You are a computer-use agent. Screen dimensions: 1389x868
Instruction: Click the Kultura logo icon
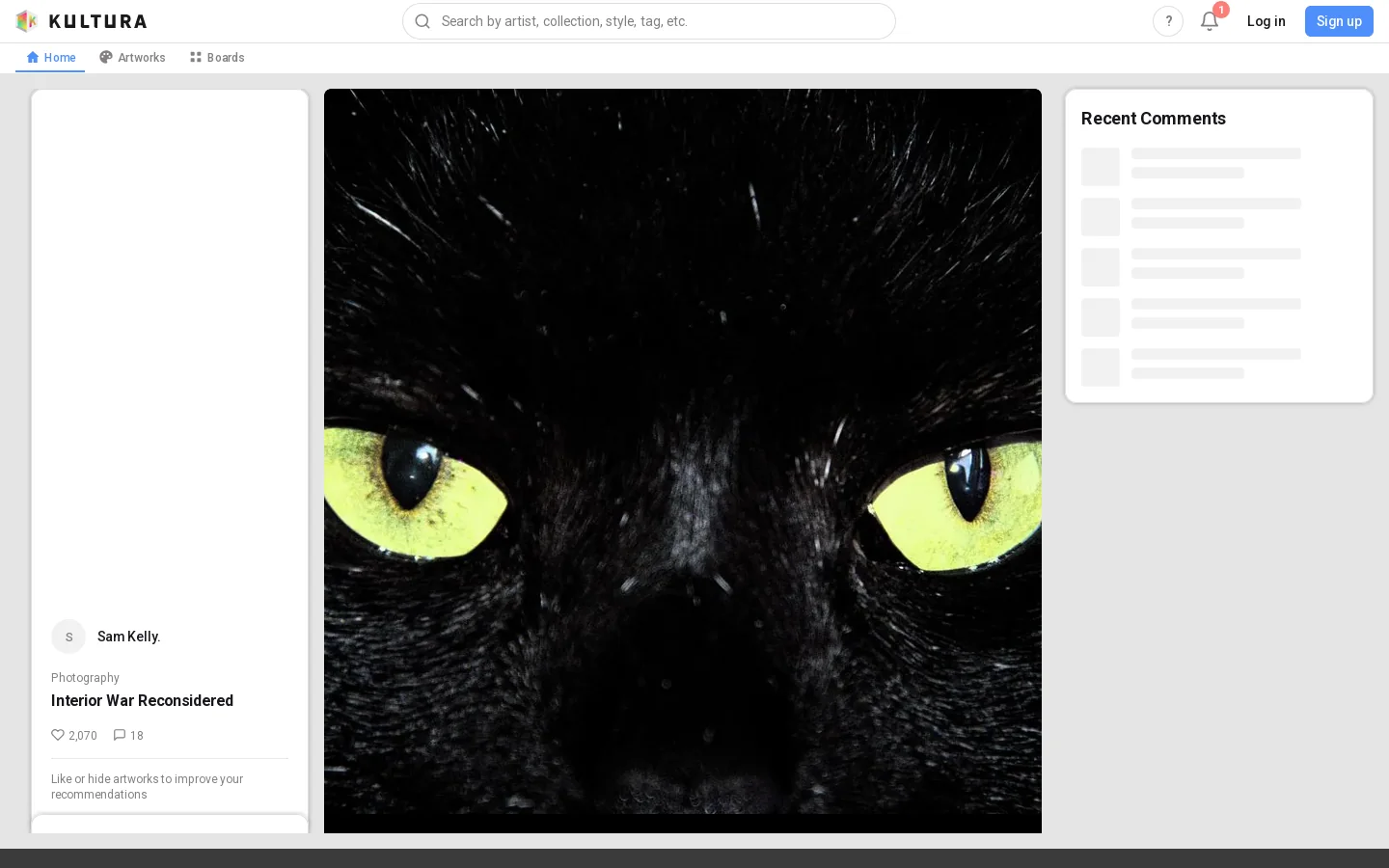coord(26,21)
